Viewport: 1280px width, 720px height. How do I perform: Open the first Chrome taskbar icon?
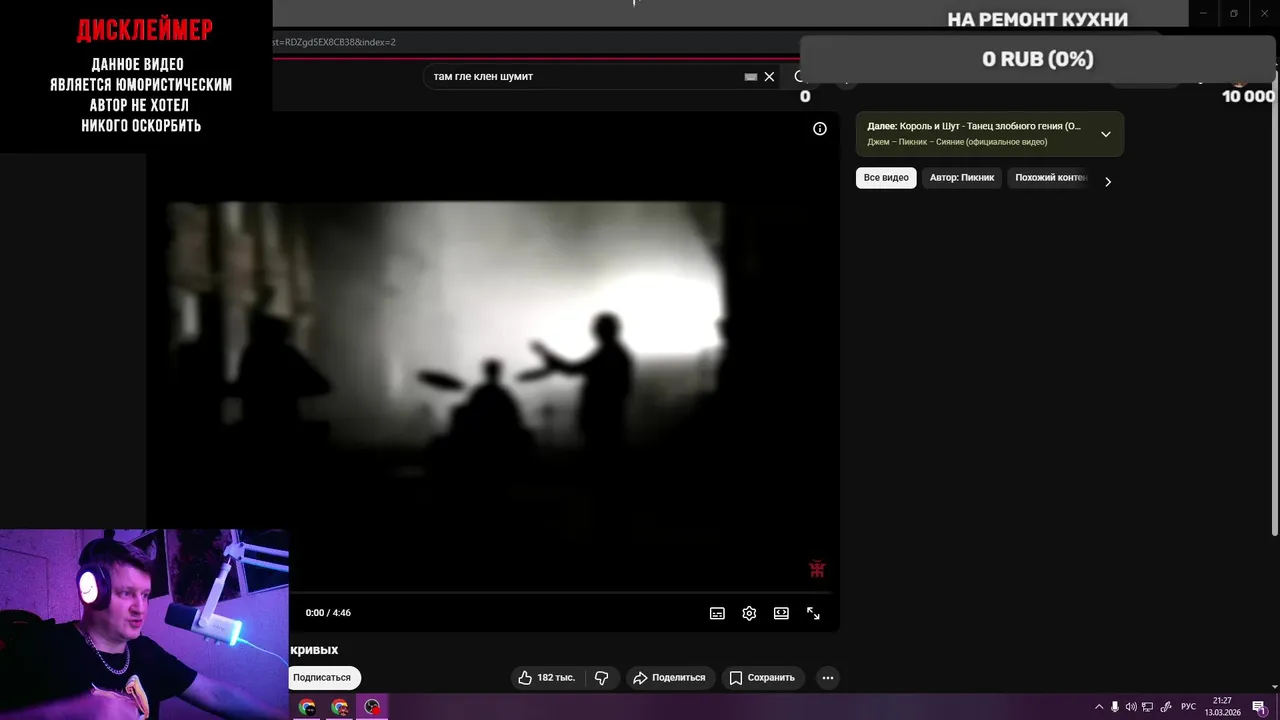tap(307, 707)
